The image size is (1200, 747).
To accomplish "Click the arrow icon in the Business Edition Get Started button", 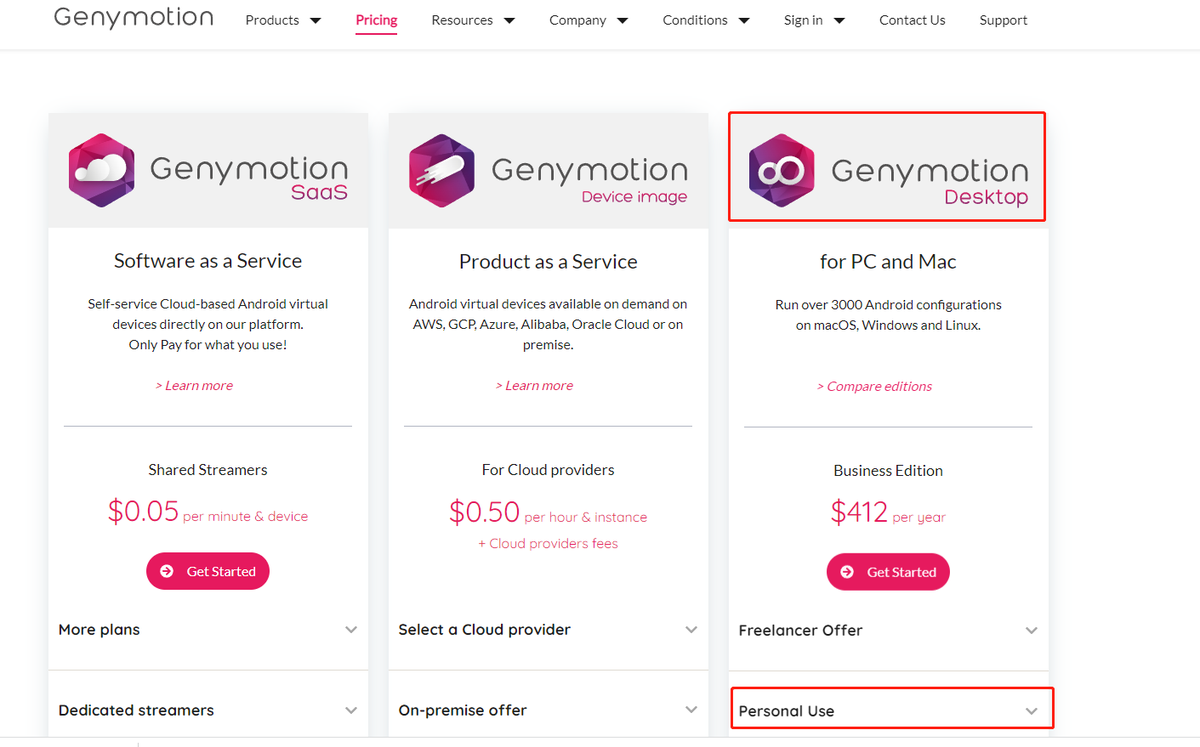I will click(x=846, y=572).
